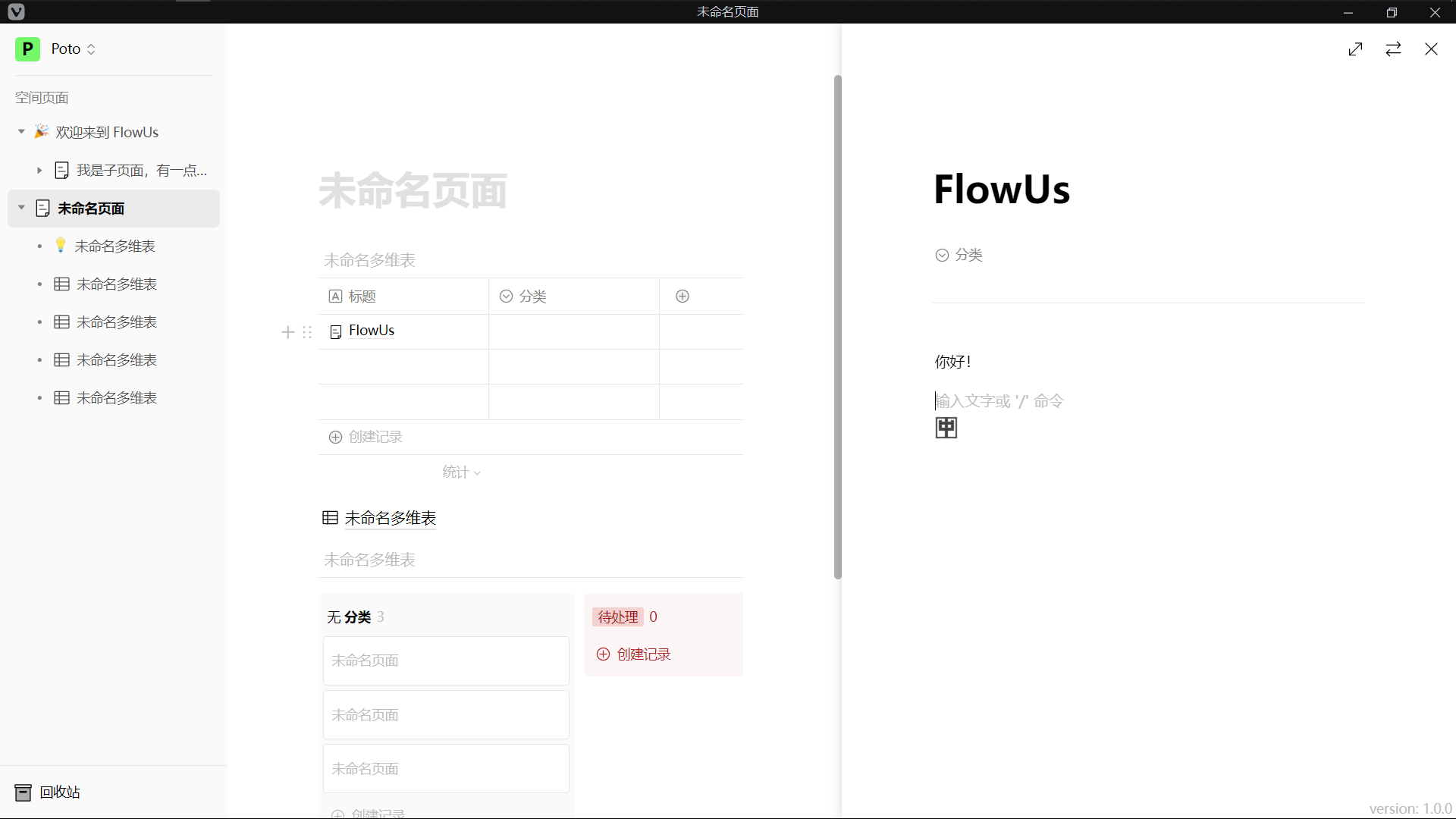
Task: Click the main page vertical scrollbar
Action: [837, 326]
